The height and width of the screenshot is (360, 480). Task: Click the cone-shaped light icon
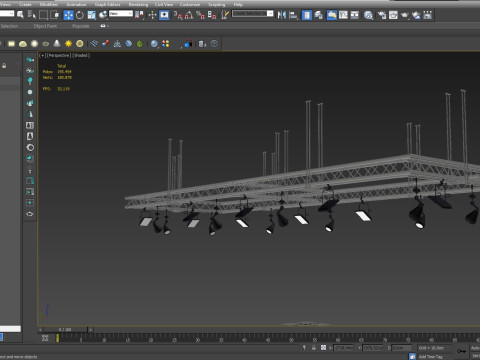57,44
